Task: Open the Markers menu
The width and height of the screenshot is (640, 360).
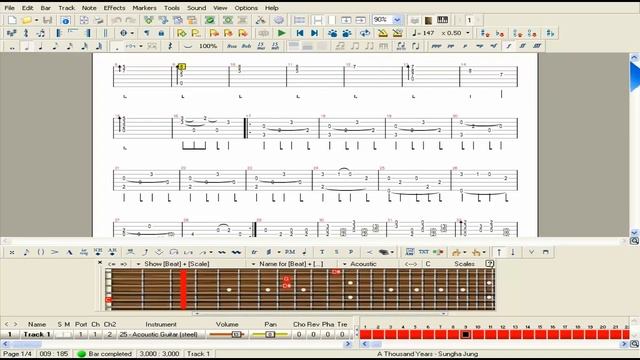Action: coord(144,8)
